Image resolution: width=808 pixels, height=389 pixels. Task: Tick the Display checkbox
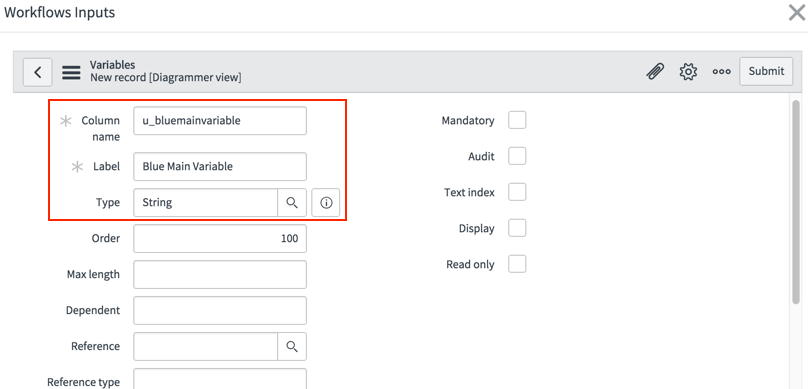[517, 228]
